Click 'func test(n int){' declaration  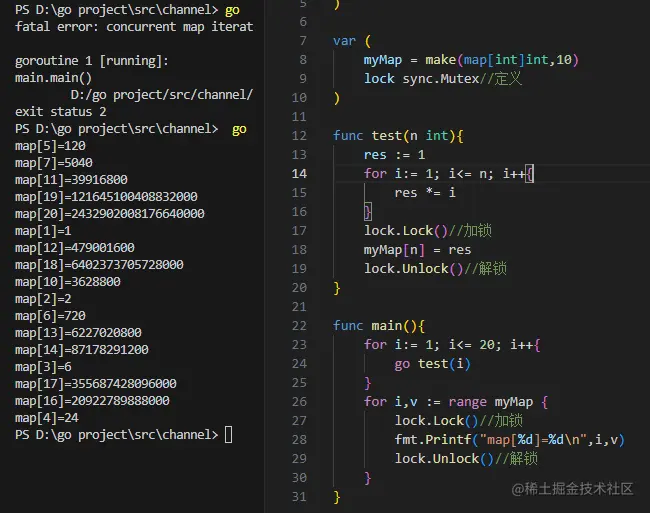[398, 136]
